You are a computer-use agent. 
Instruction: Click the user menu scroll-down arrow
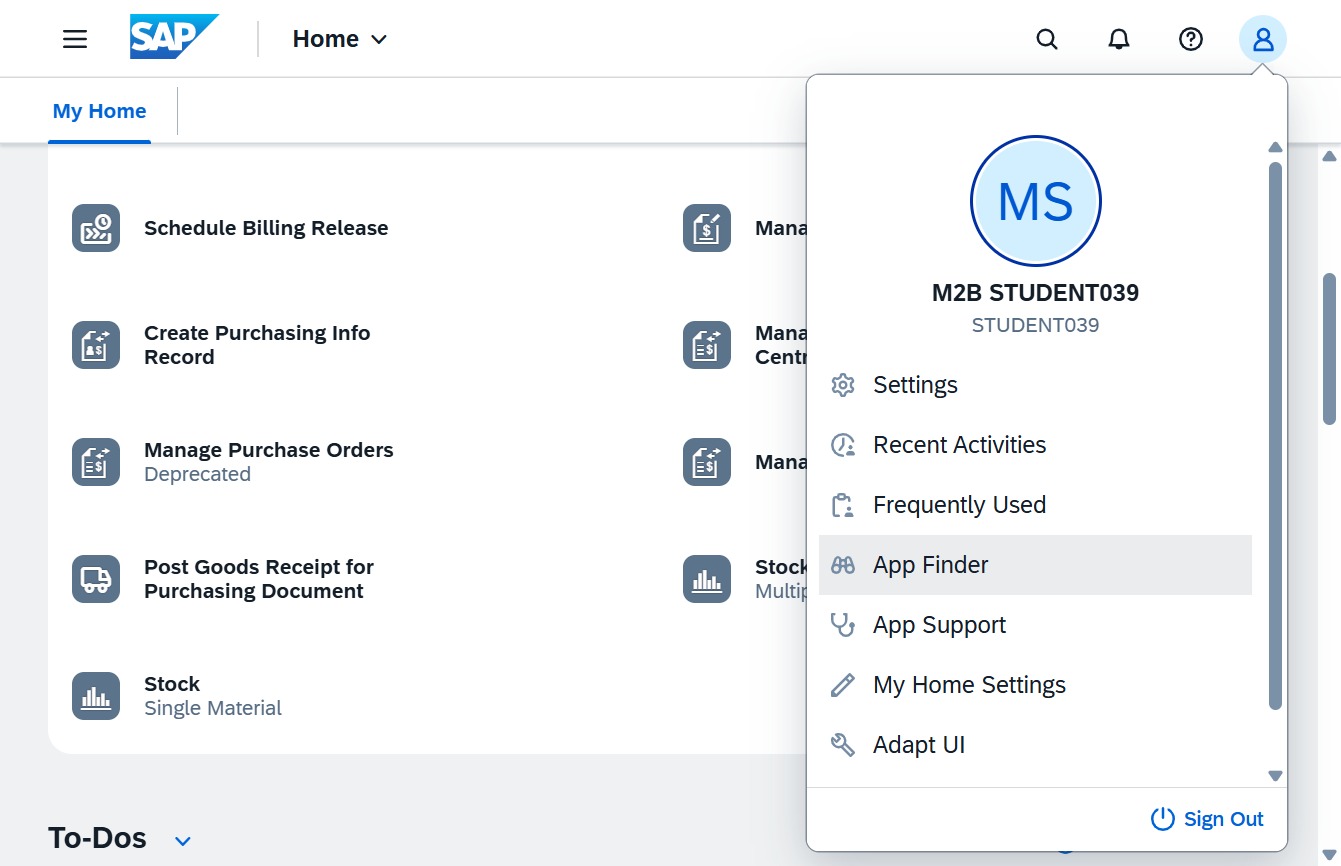(x=1275, y=775)
